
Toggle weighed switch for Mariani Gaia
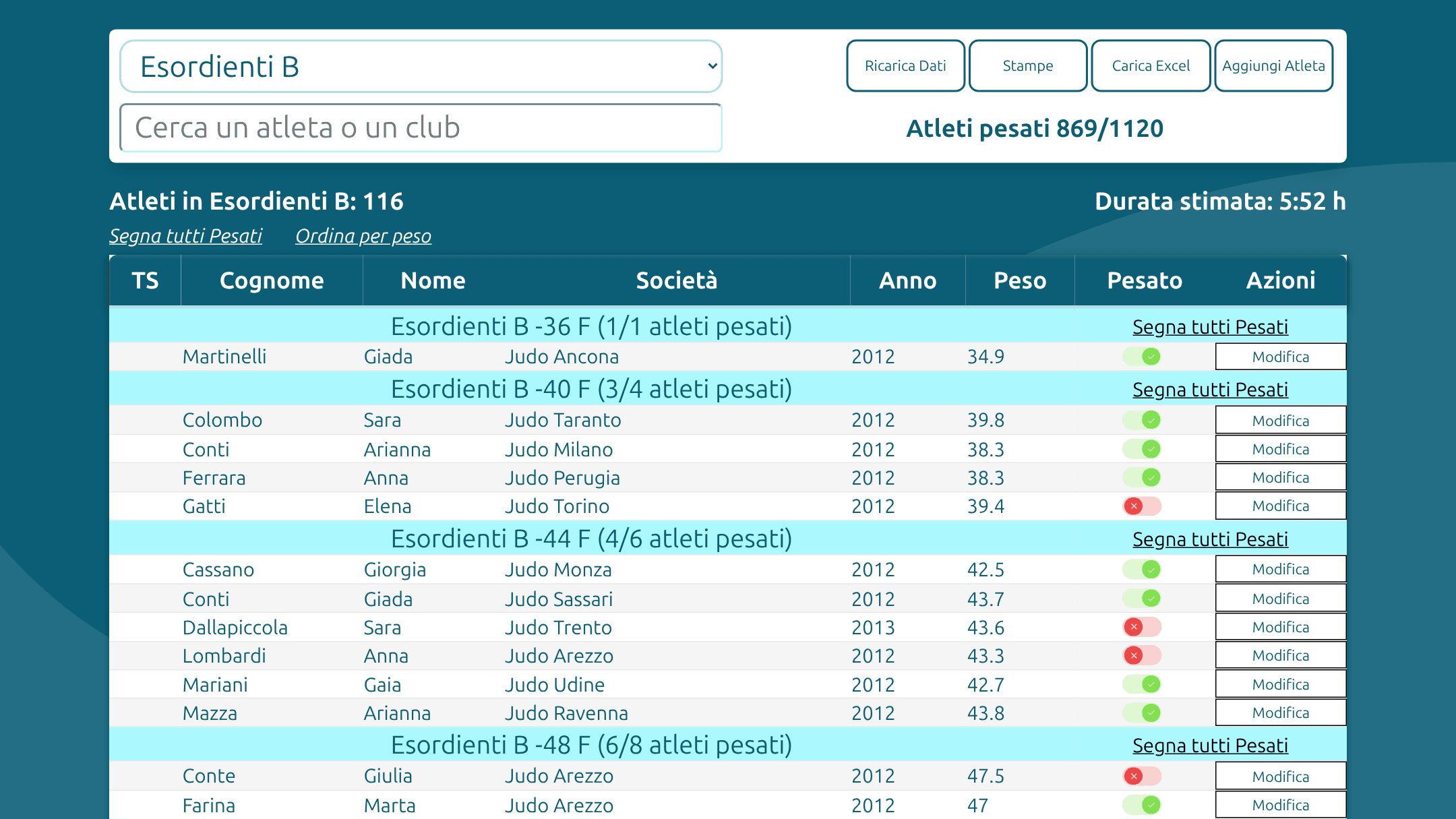[x=1142, y=684]
